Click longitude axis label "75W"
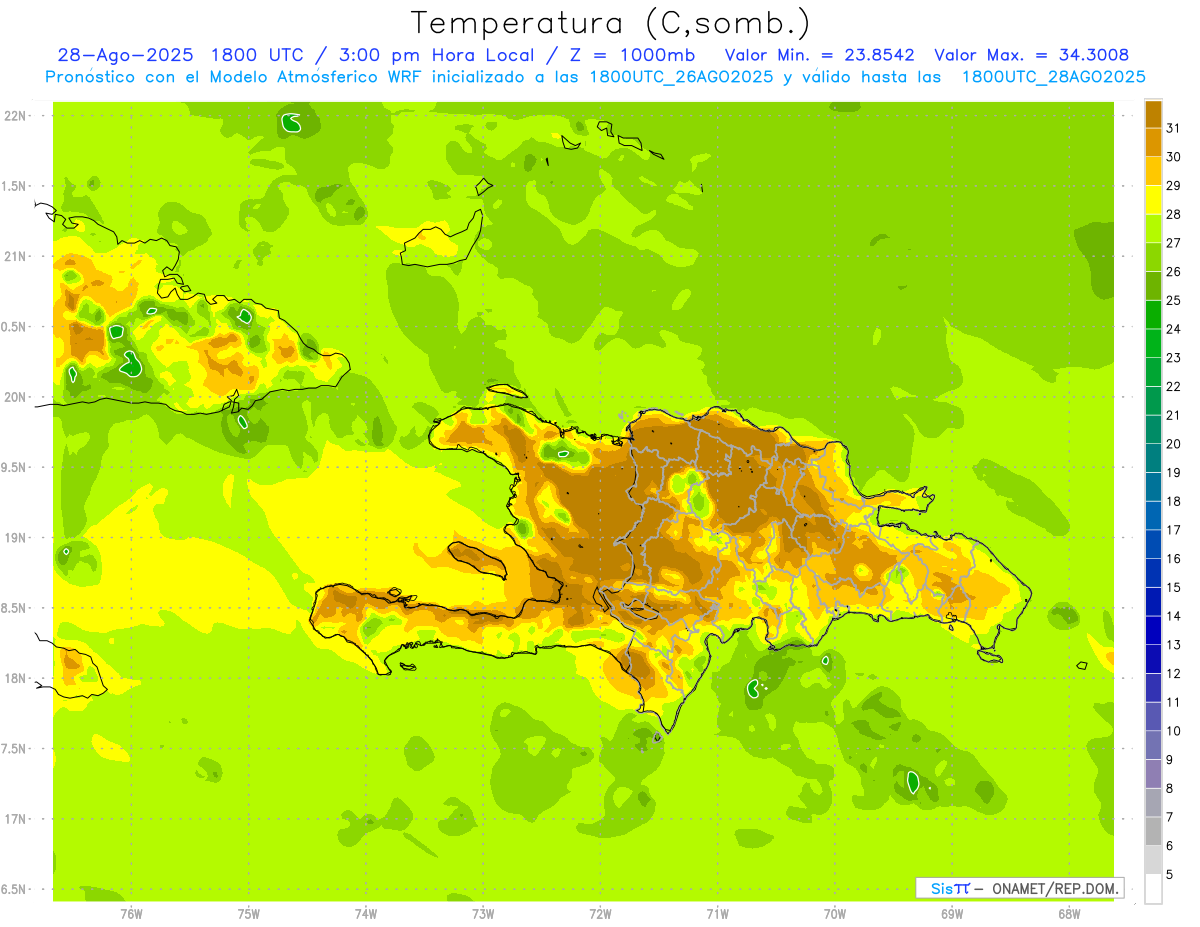 pyautogui.click(x=248, y=912)
